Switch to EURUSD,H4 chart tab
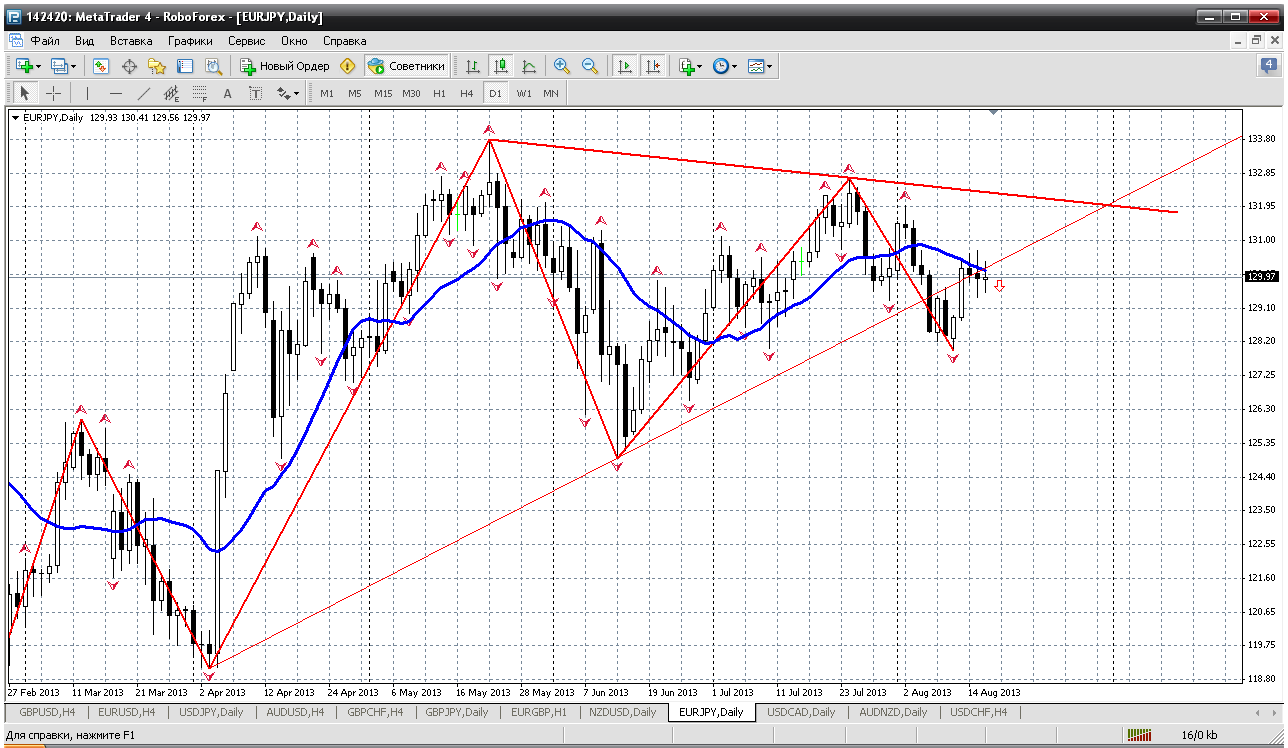This screenshot has width=1288, height=748. pos(126,712)
